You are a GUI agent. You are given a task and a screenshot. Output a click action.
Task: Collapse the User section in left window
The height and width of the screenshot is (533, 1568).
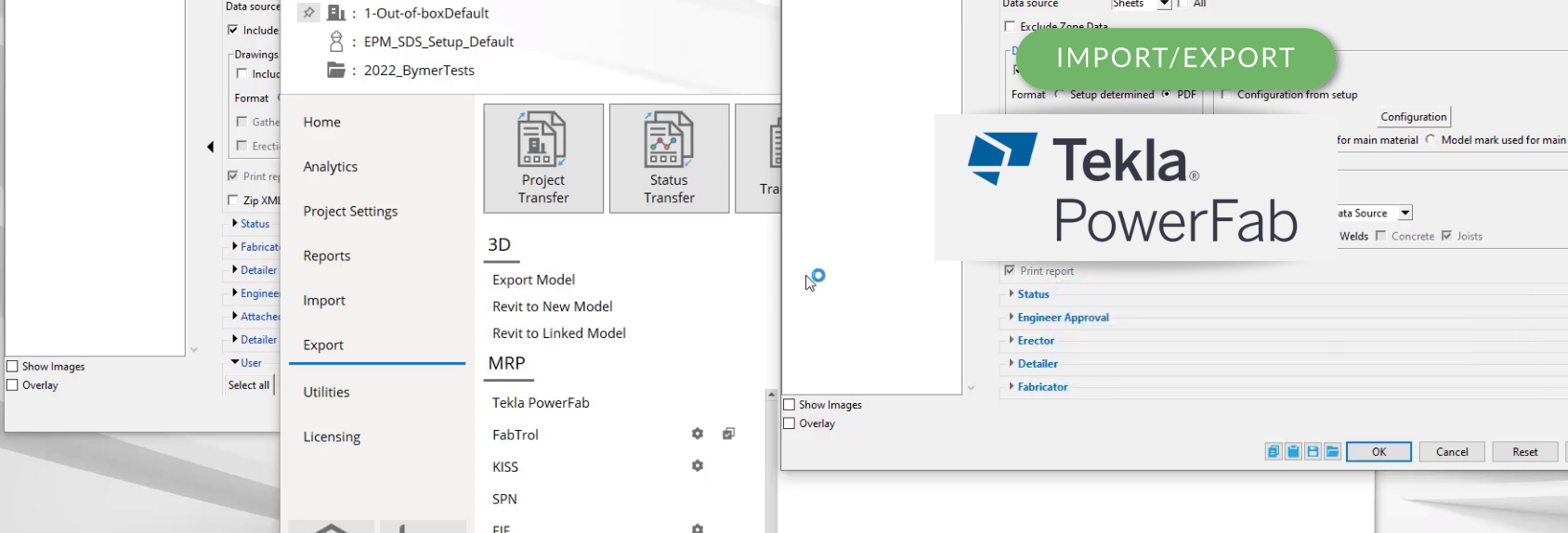(235, 362)
